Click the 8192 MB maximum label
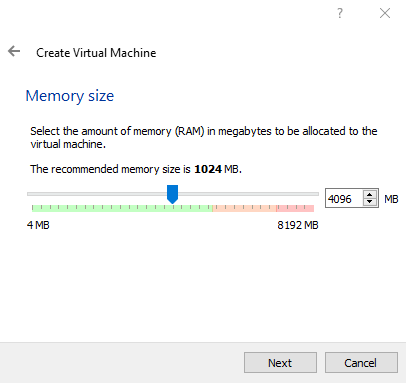Viewport: 406px width, 383px height. tap(298, 225)
